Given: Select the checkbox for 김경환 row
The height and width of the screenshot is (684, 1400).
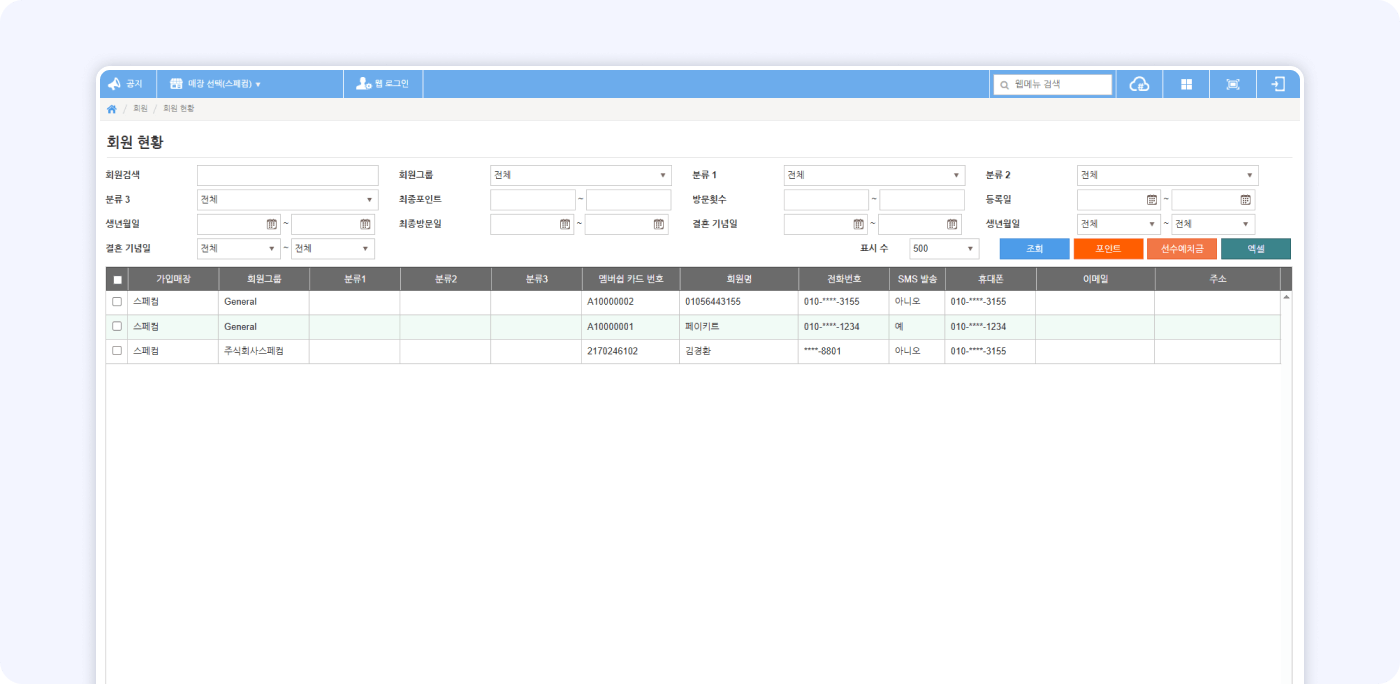Looking at the screenshot, I should point(117,351).
